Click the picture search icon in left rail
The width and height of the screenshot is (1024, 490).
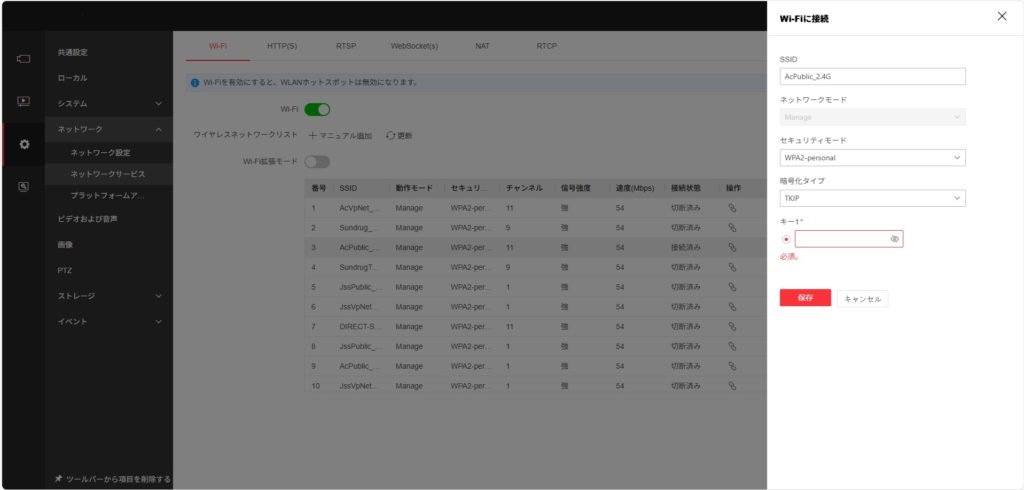click(x=24, y=186)
